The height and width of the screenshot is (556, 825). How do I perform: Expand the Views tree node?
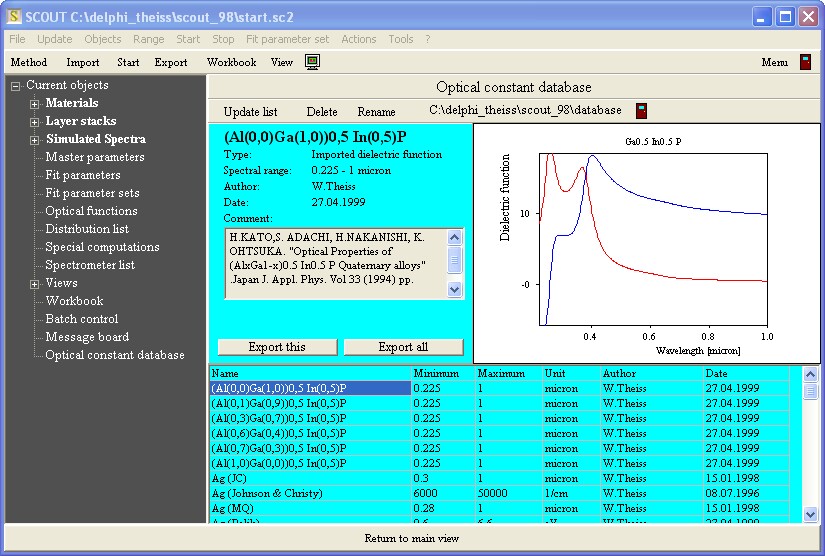[x=35, y=284]
